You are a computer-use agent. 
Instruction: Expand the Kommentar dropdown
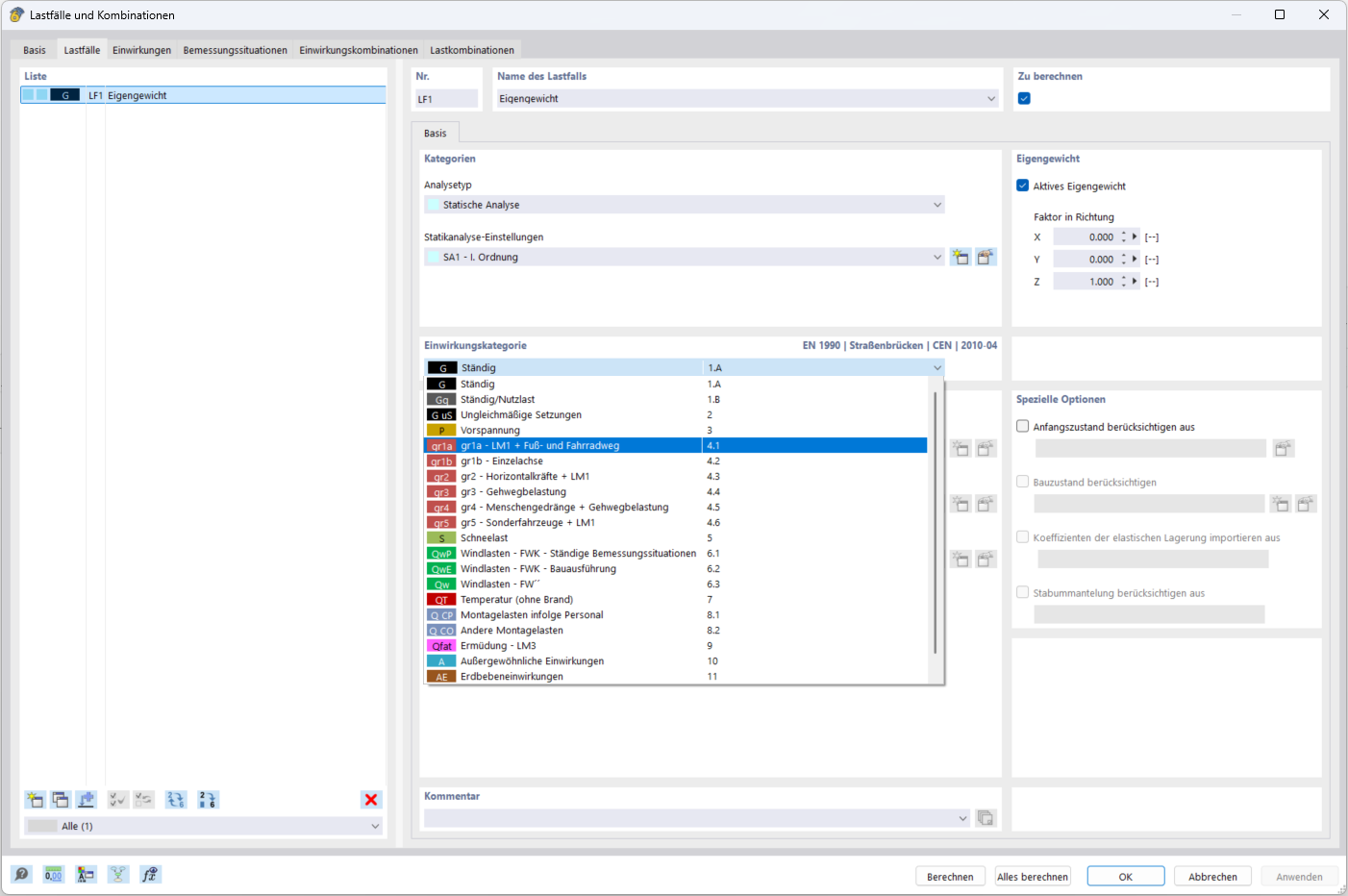(x=962, y=818)
